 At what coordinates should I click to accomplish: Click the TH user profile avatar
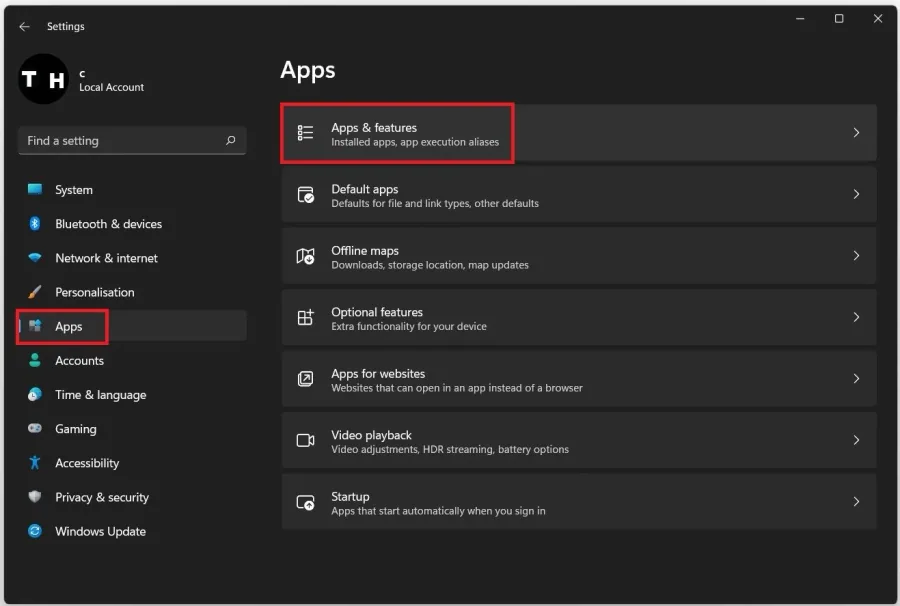point(44,79)
